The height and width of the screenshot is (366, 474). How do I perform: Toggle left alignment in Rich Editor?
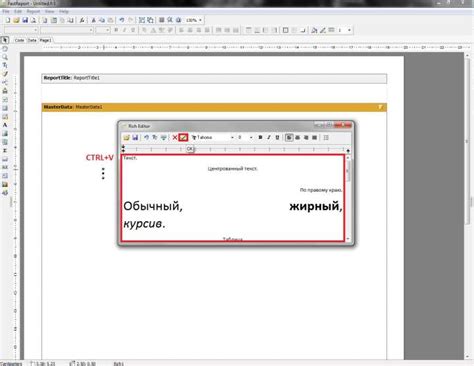click(x=289, y=137)
